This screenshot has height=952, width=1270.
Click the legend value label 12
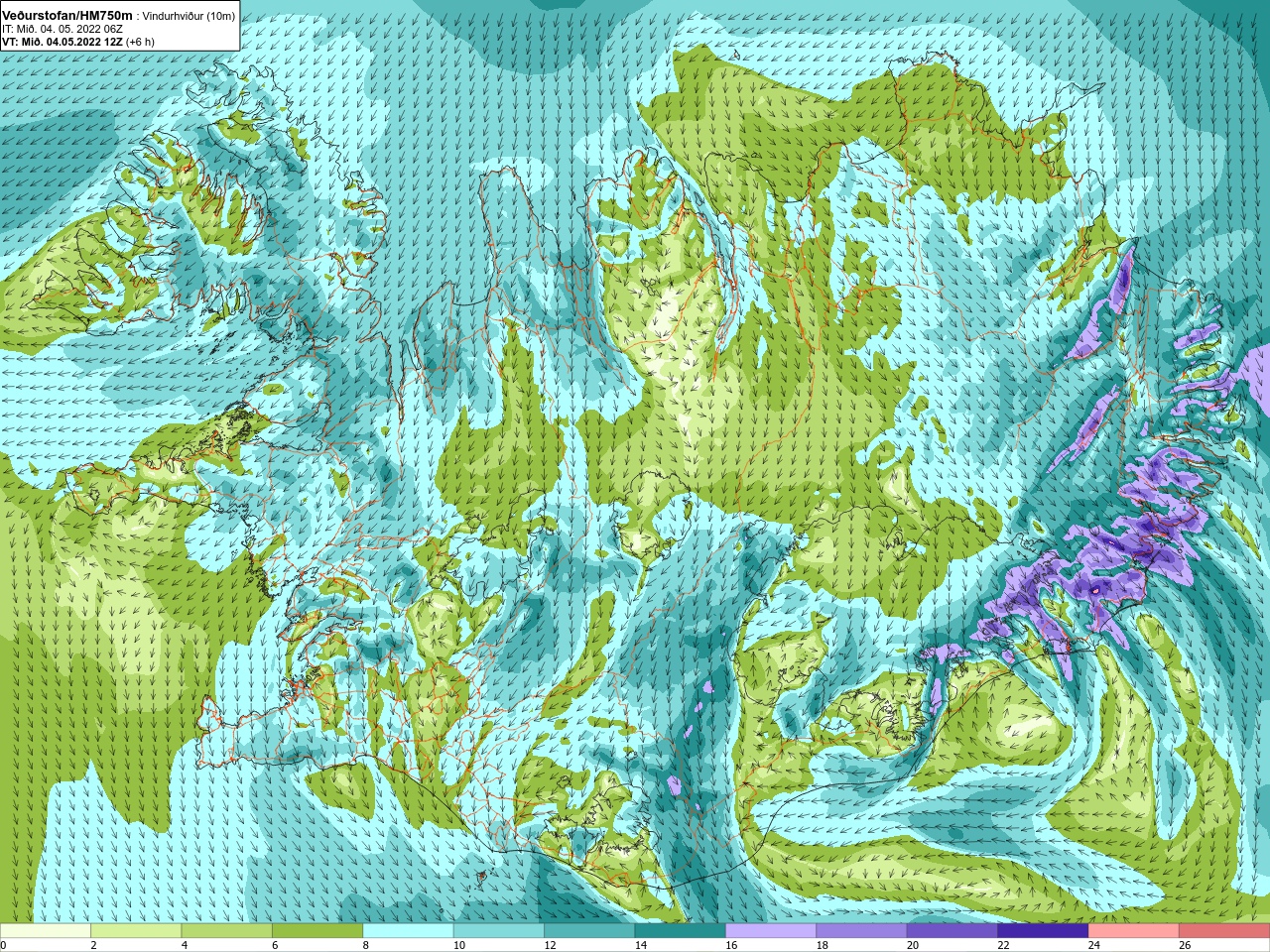coord(550,945)
